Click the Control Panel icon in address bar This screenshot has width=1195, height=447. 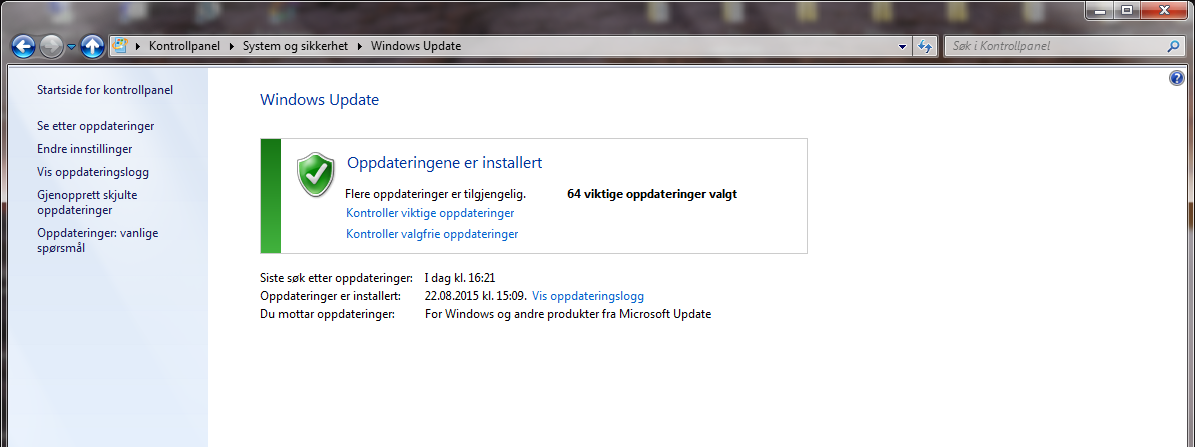pos(120,46)
